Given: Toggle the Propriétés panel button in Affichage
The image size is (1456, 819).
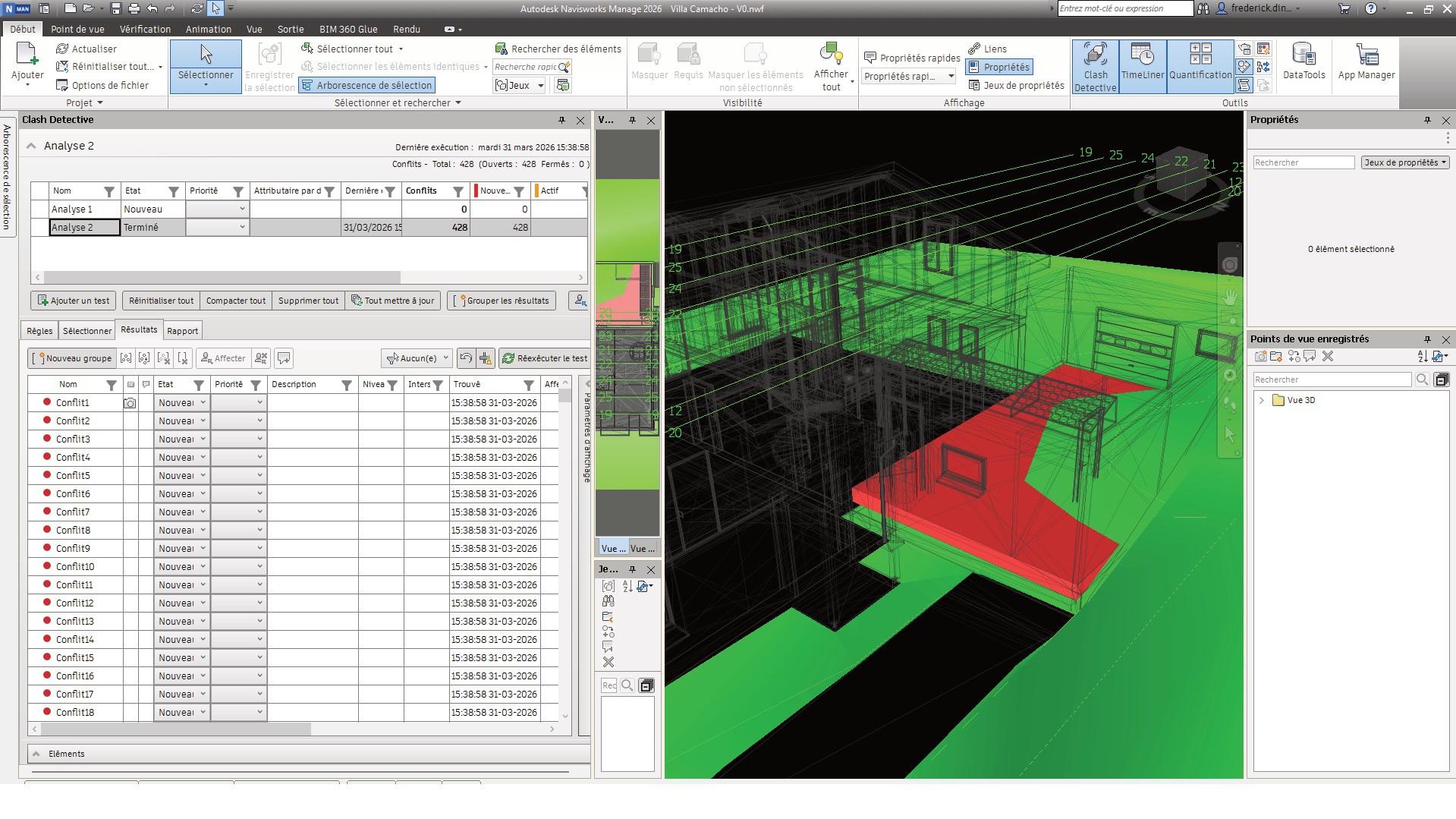Looking at the screenshot, I should (998, 67).
